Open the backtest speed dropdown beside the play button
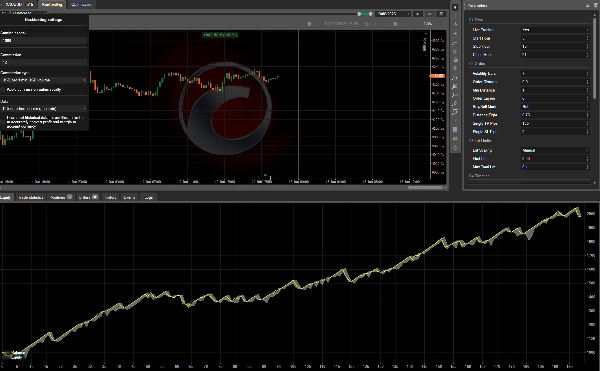600x371 pixels. coord(393,14)
